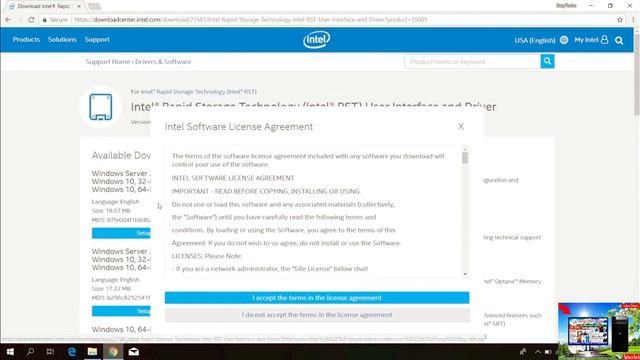Go back using browser back arrow
Viewport: 640px width, 360px height.
coord(8,20)
